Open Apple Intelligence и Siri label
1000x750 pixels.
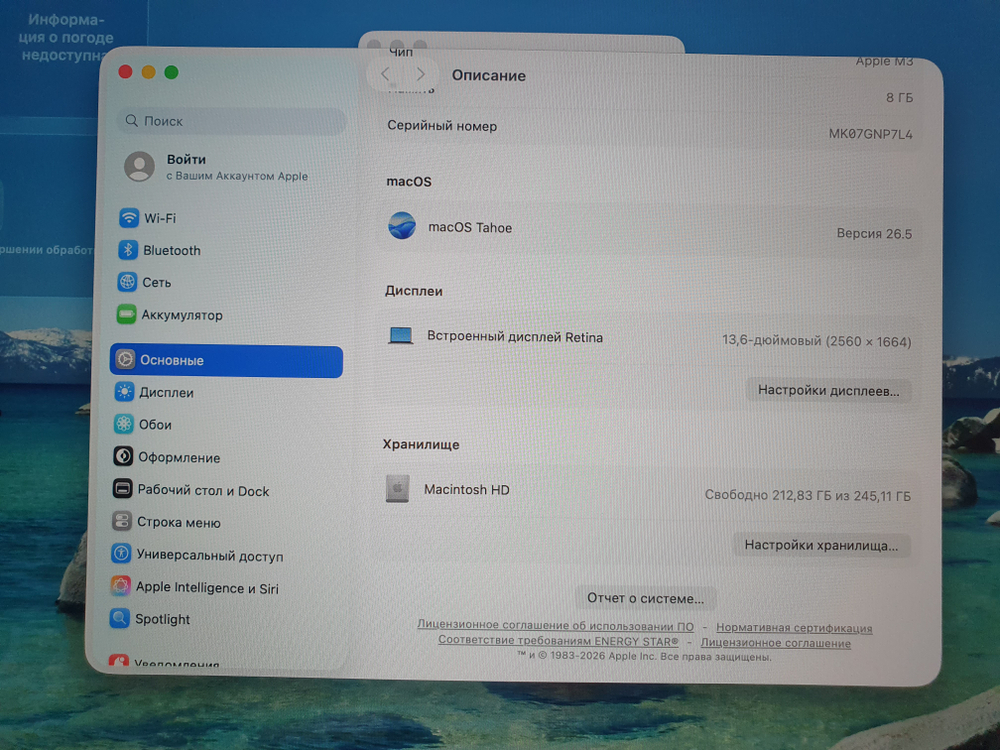click(x=207, y=587)
